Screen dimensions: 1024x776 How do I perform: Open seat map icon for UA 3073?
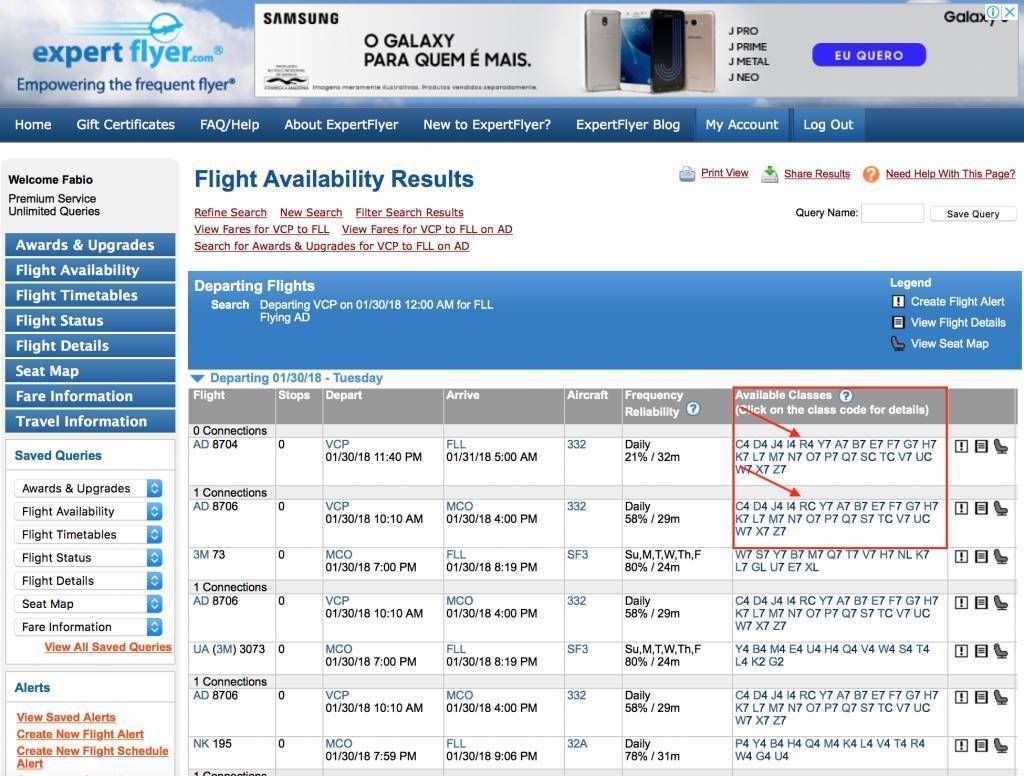tap(1000, 651)
